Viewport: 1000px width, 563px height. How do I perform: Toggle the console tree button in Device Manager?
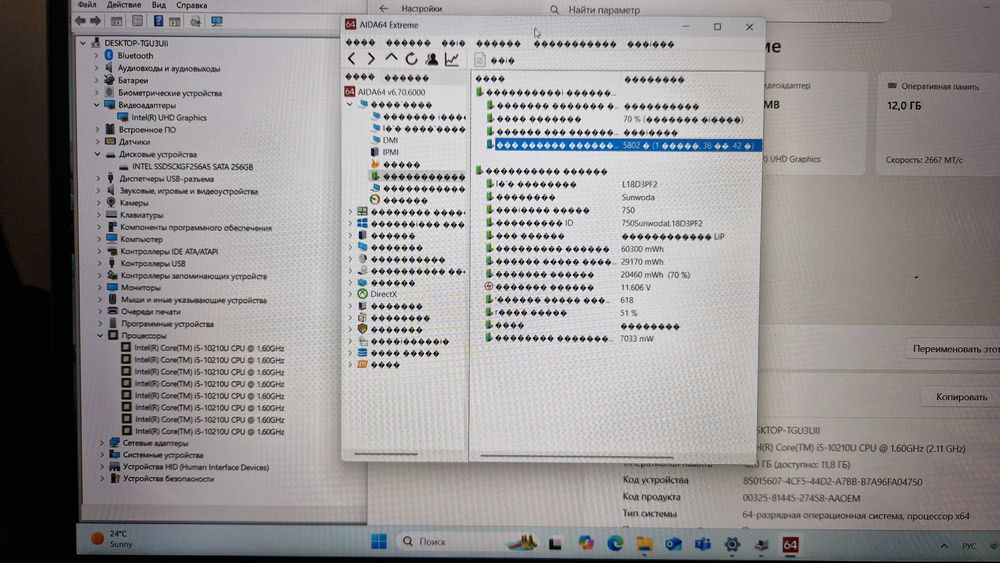coord(117,21)
